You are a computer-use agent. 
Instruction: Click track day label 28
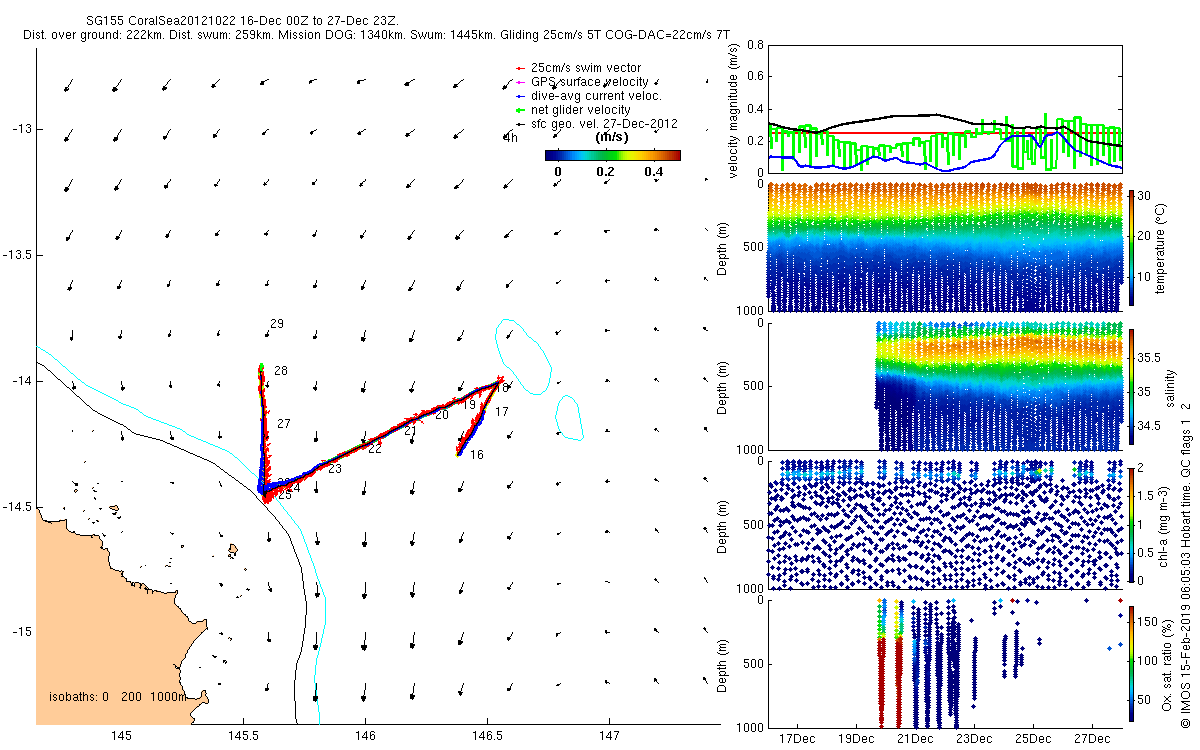281,371
